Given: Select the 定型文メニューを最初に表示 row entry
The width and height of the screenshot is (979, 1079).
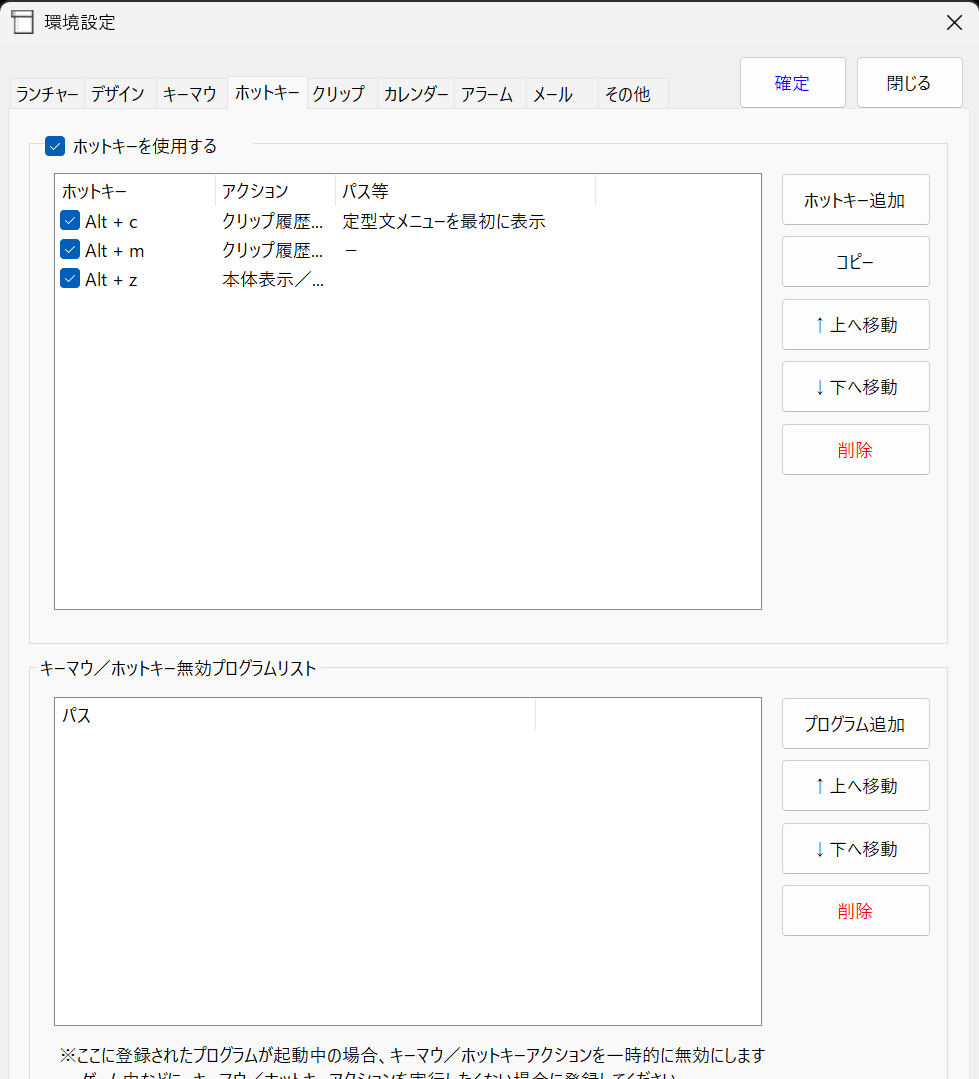Looking at the screenshot, I should [x=444, y=221].
